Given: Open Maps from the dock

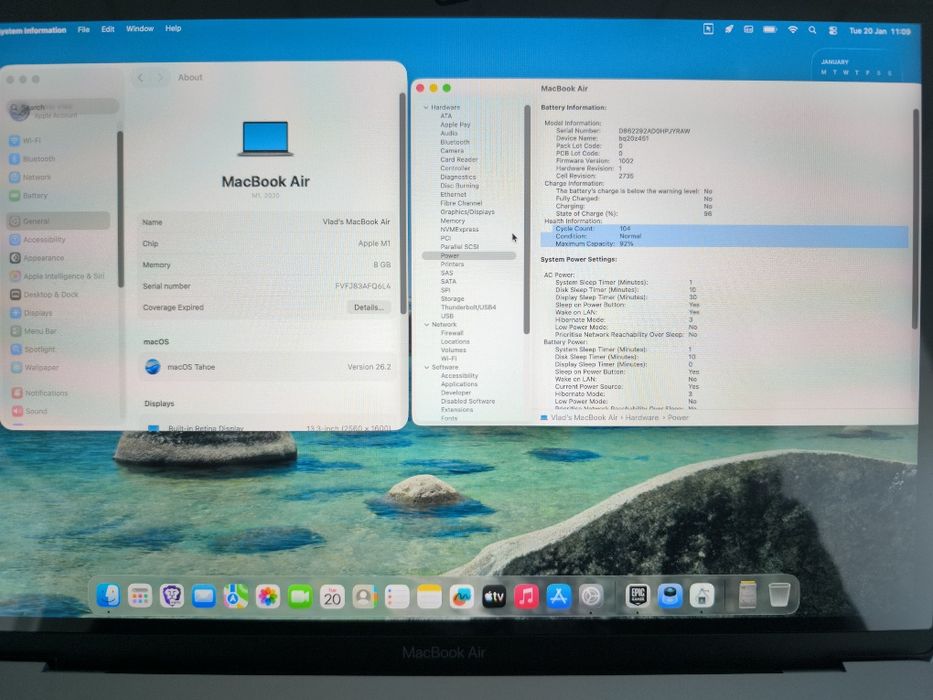Looking at the screenshot, I should coord(236,596).
